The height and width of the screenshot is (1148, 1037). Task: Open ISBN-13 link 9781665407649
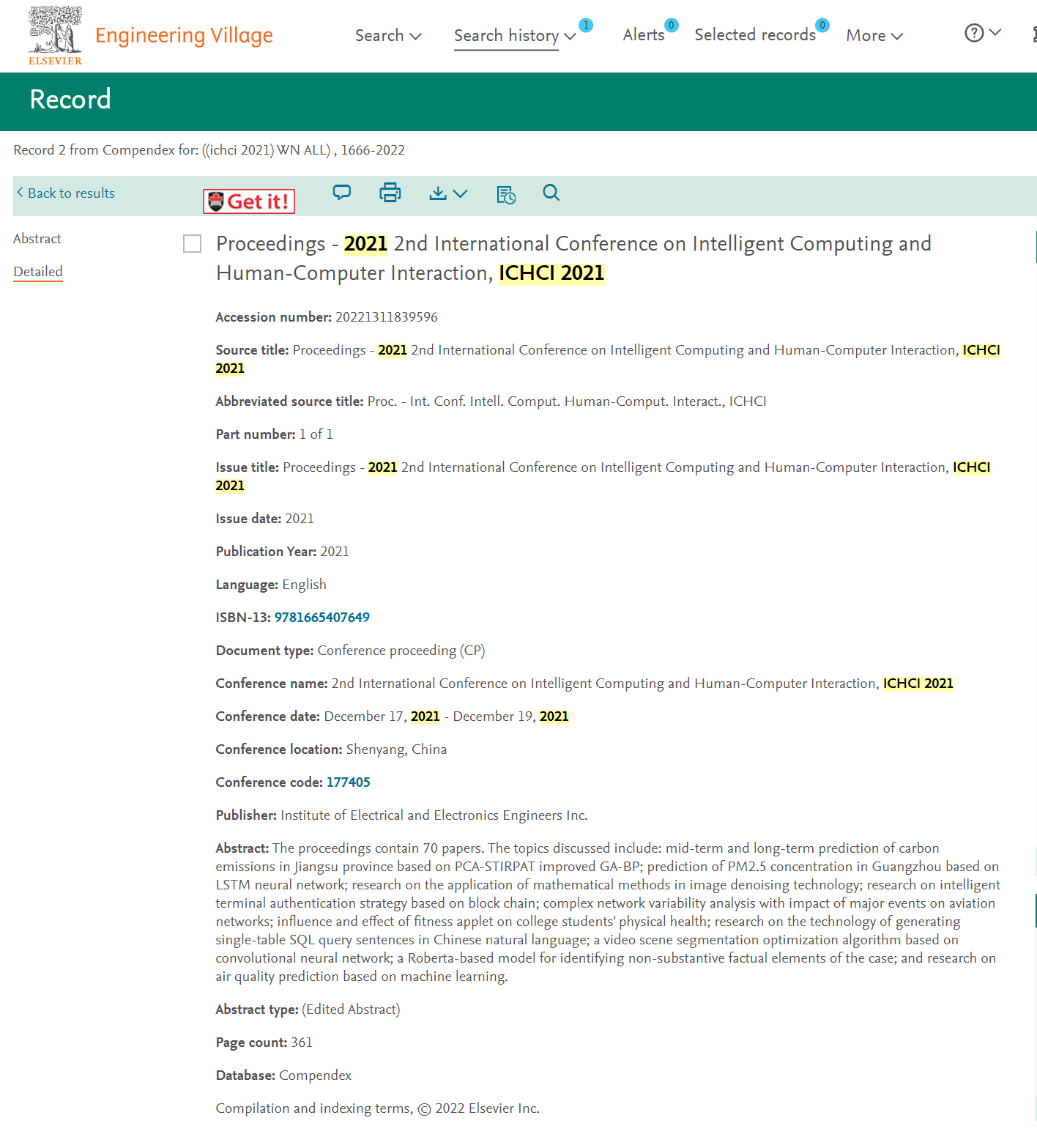(x=322, y=618)
